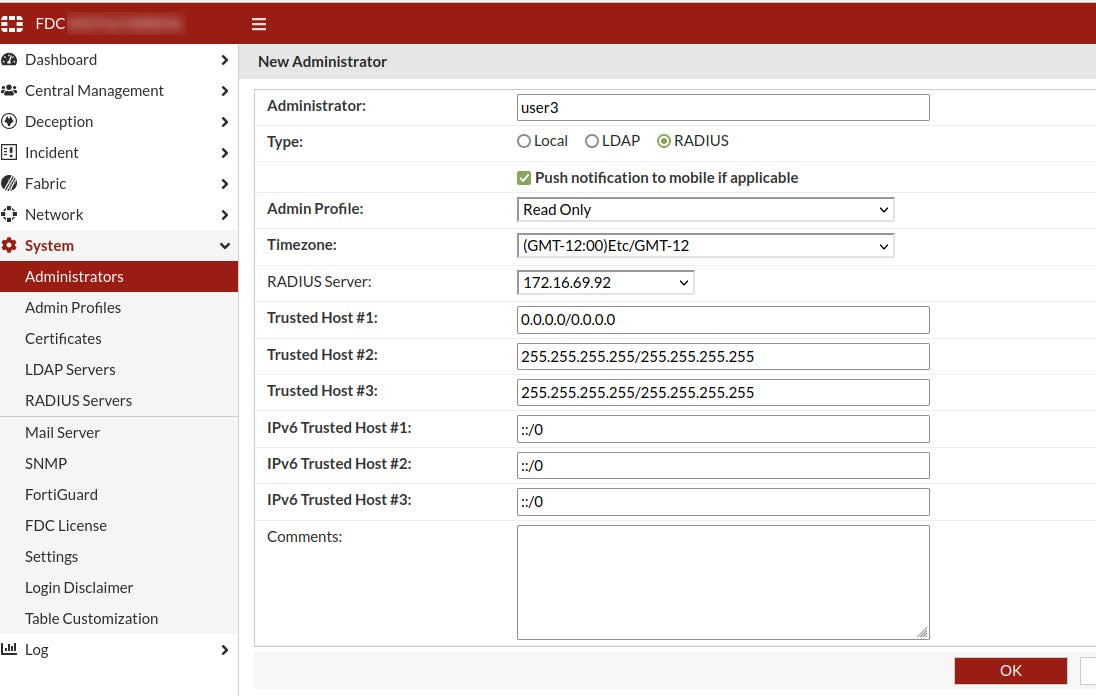Toggle the hamburger menu icon
The width and height of the screenshot is (1096, 696).
pyautogui.click(x=259, y=24)
